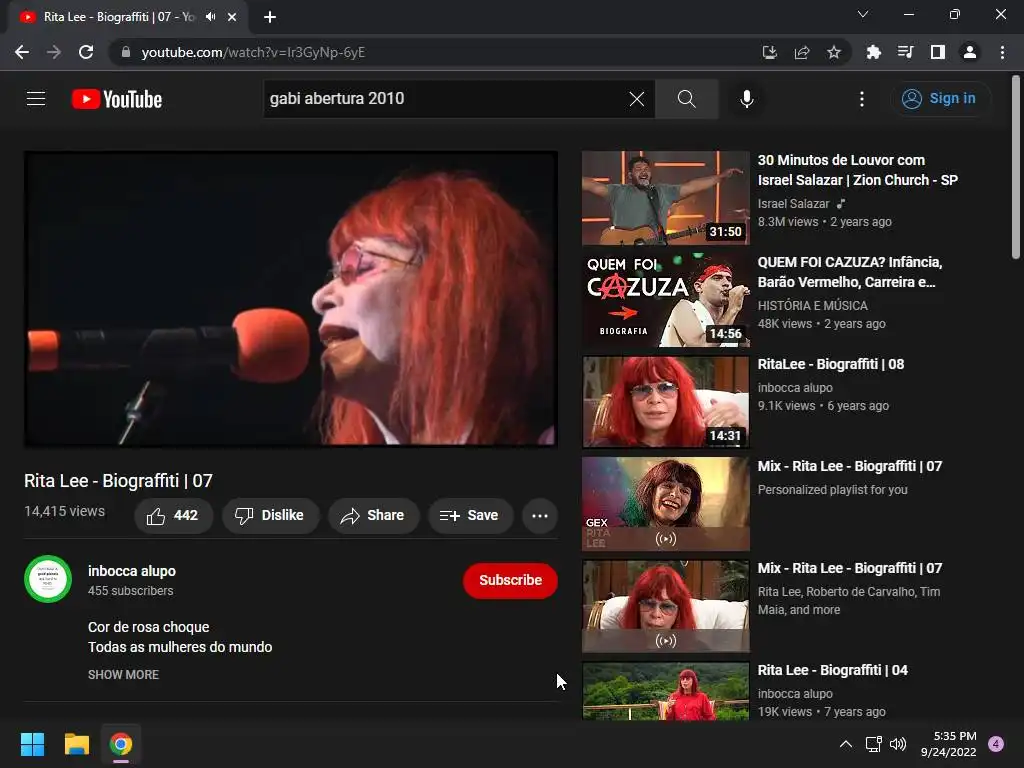The width and height of the screenshot is (1024, 768).
Task: Open the 30 Minutos de Louvor thumbnail
Action: click(x=665, y=198)
